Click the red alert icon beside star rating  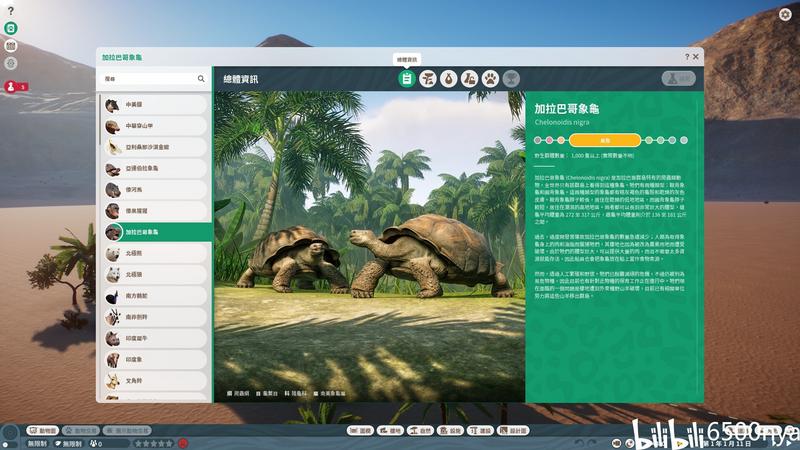click(x=183, y=444)
